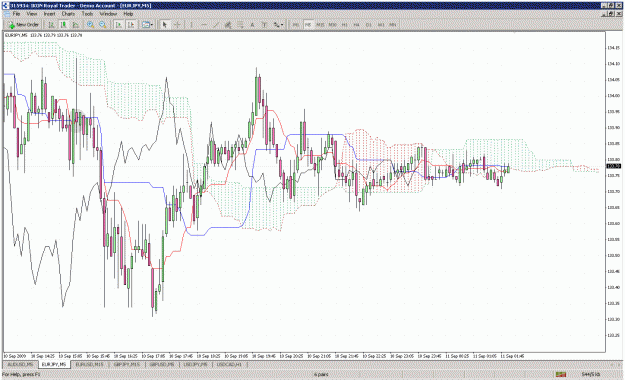
Task: Open the Charts menu
Action: (x=68, y=14)
